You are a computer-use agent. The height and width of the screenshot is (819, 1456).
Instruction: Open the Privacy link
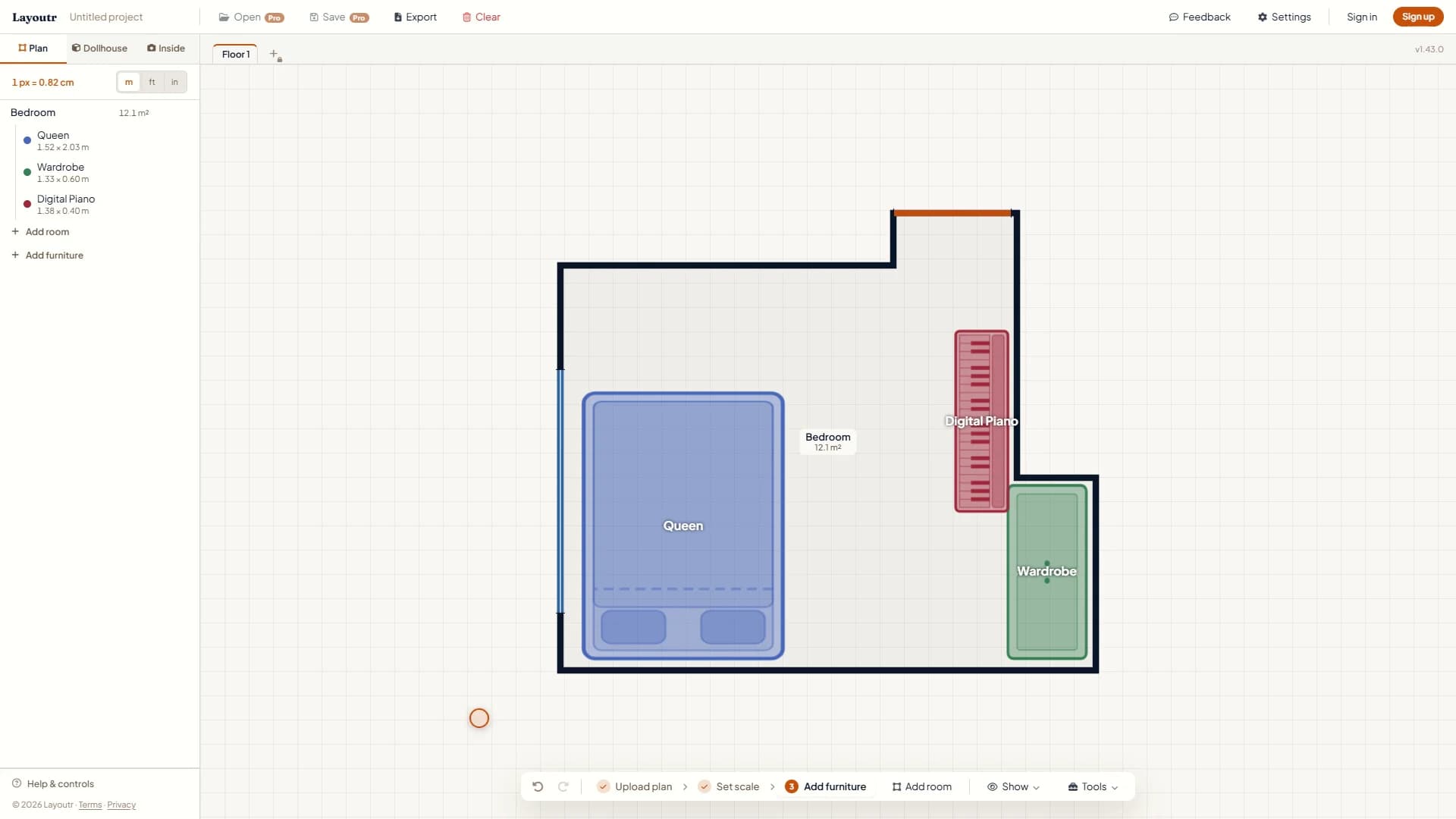[121, 805]
